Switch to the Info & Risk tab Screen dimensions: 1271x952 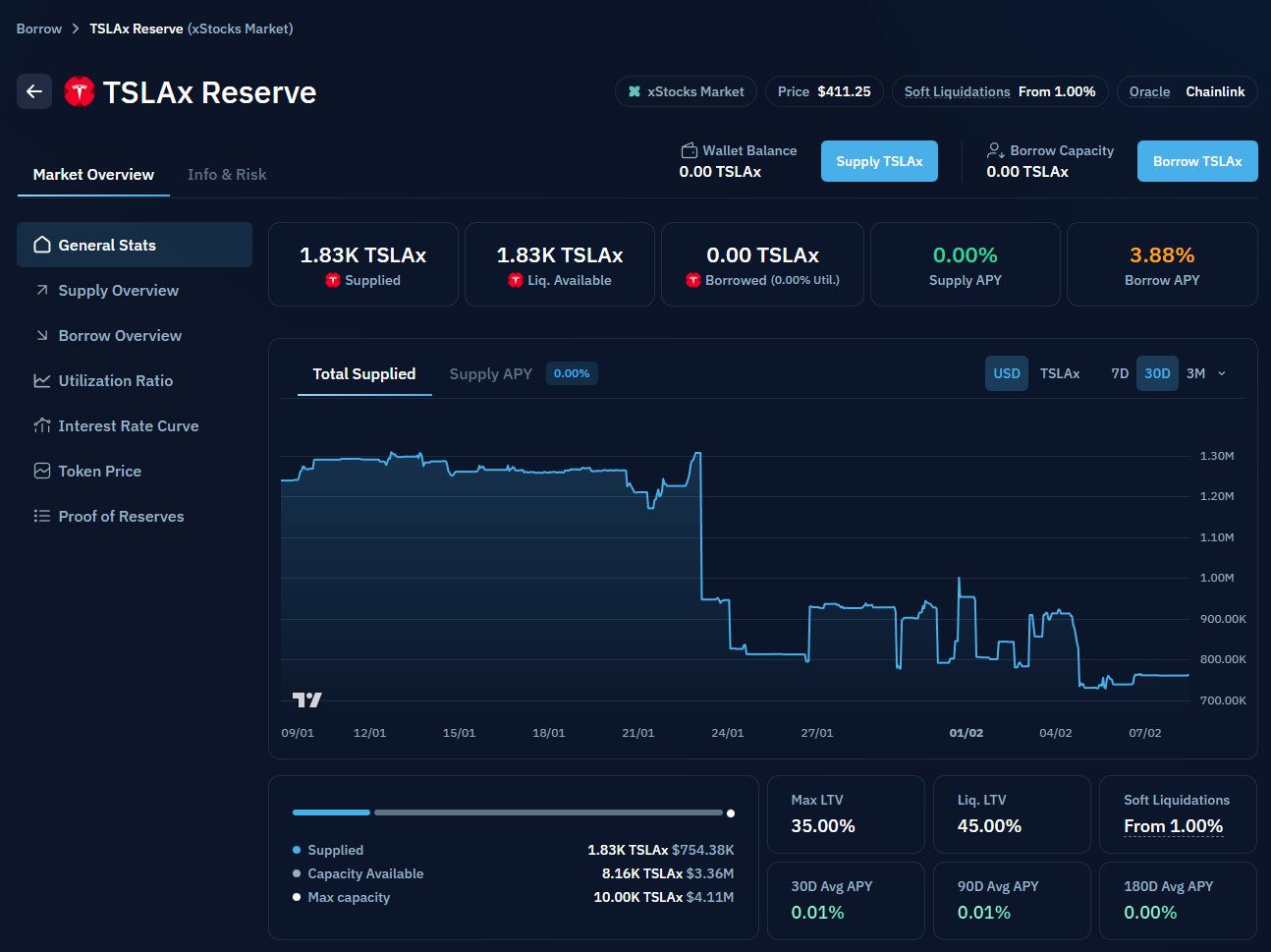coord(227,174)
